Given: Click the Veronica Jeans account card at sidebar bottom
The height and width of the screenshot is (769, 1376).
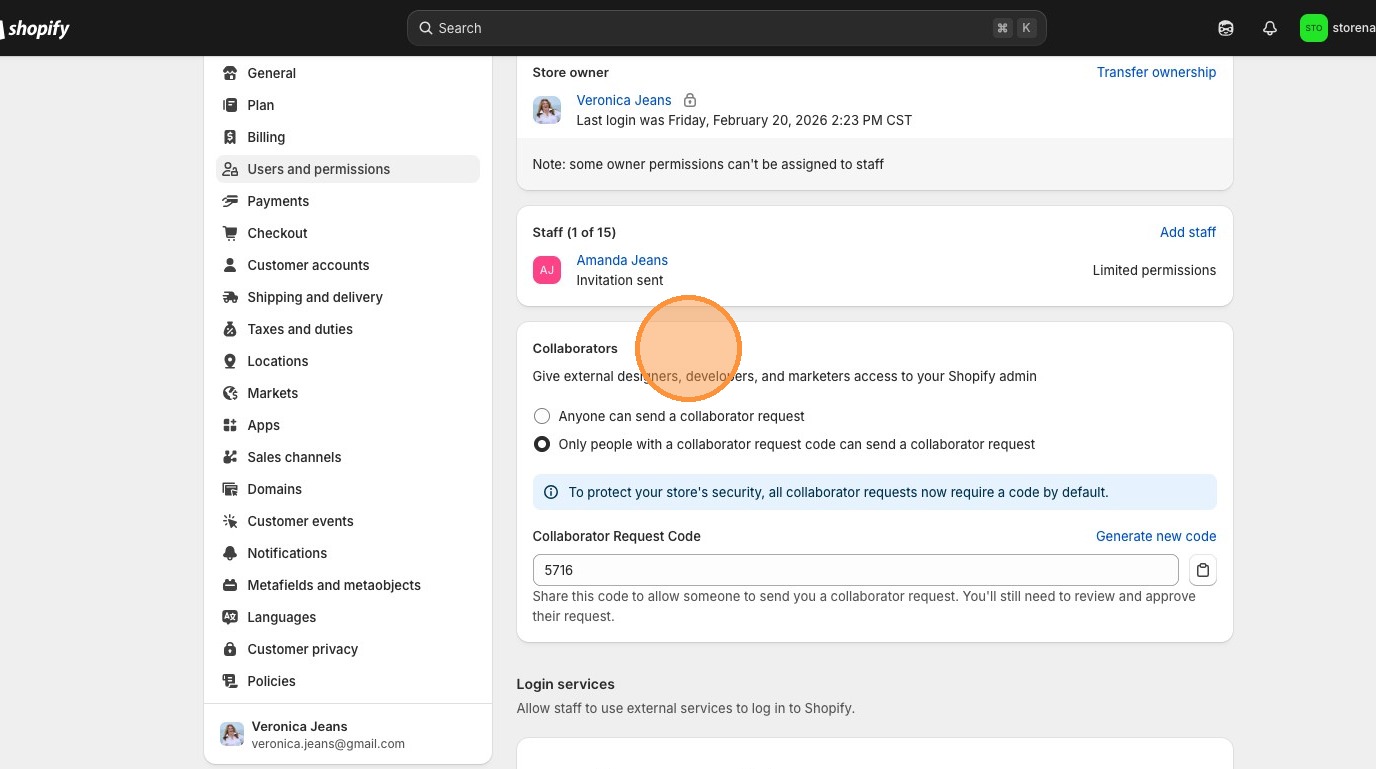Looking at the screenshot, I should [x=348, y=735].
